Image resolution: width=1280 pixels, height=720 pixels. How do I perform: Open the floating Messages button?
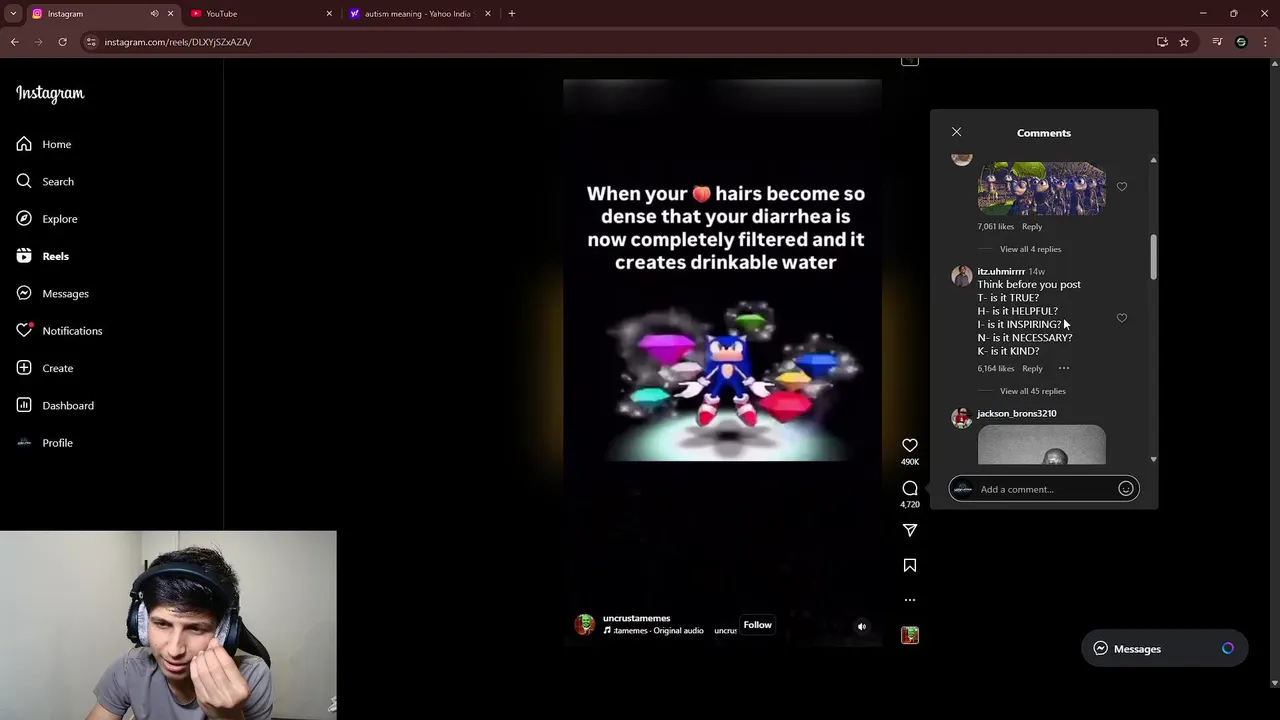click(1165, 649)
